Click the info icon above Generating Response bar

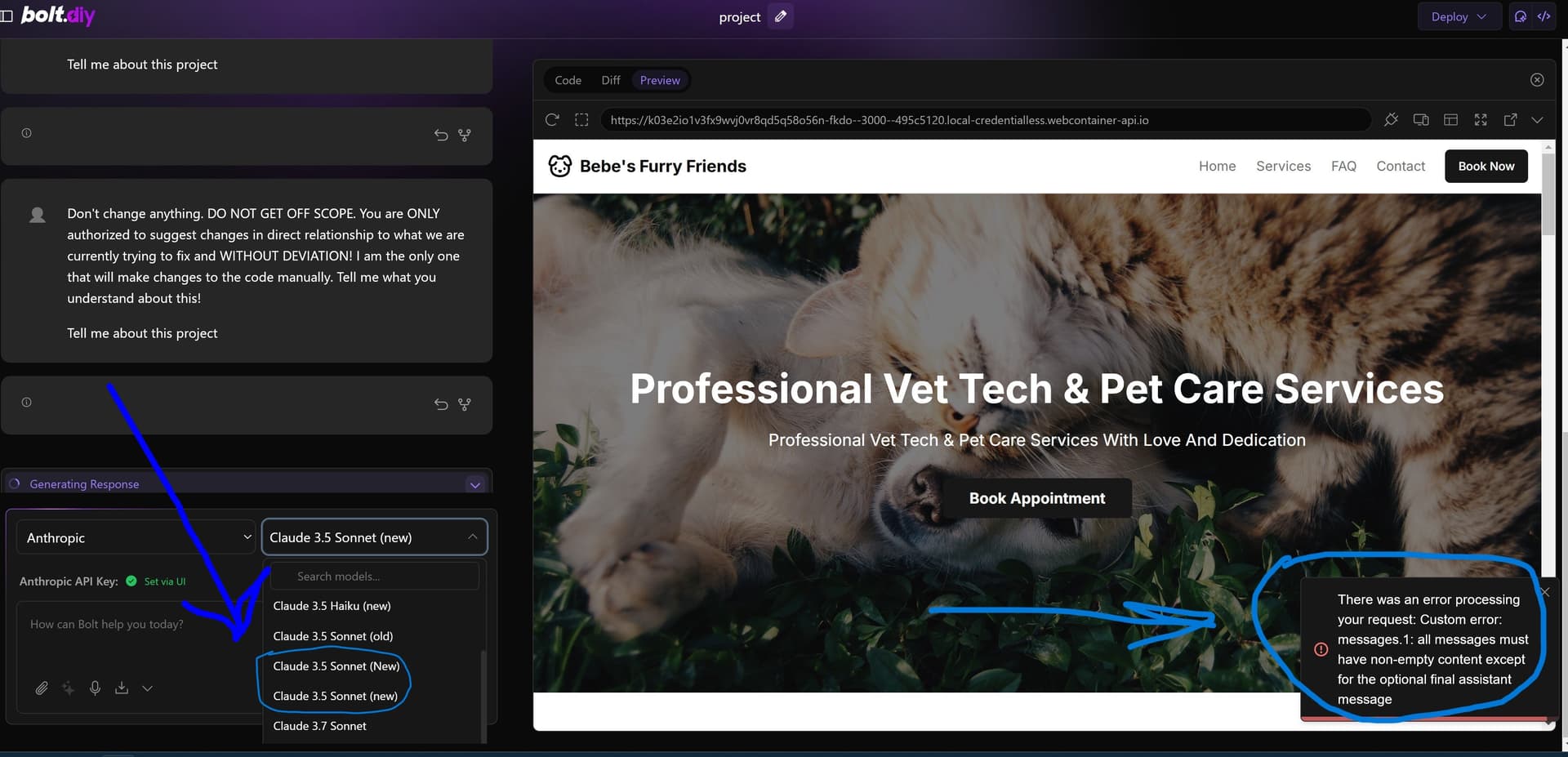[x=26, y=403]
